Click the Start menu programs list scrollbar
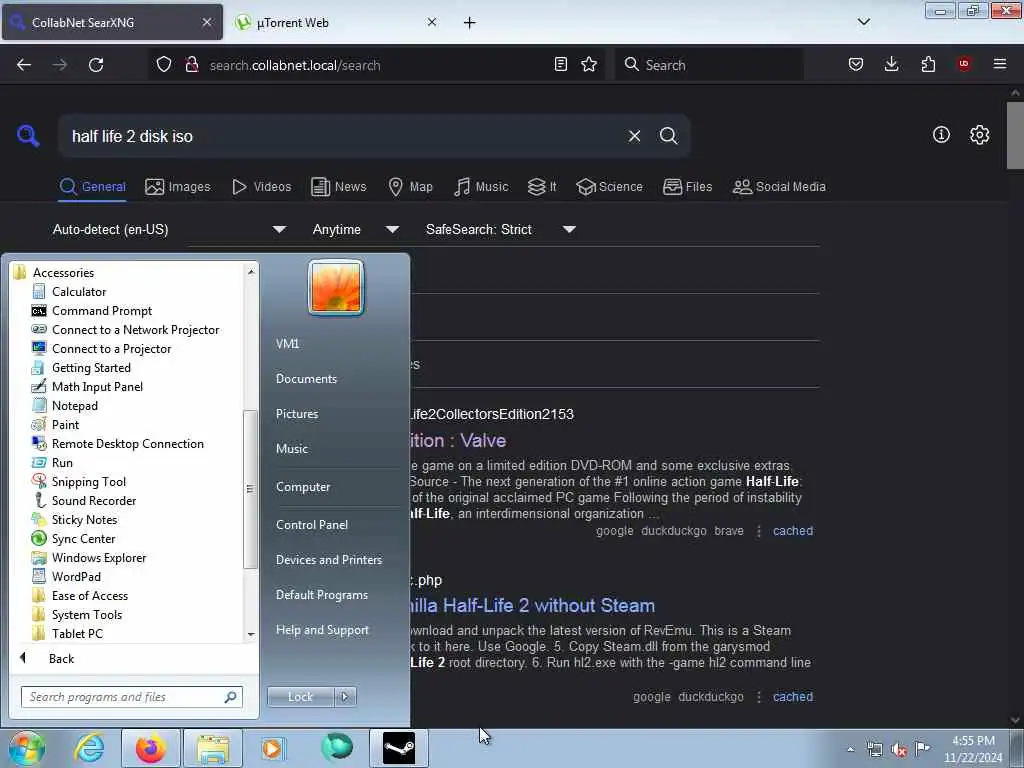Viewport: 1024px width, 768px height. (251, 488)
